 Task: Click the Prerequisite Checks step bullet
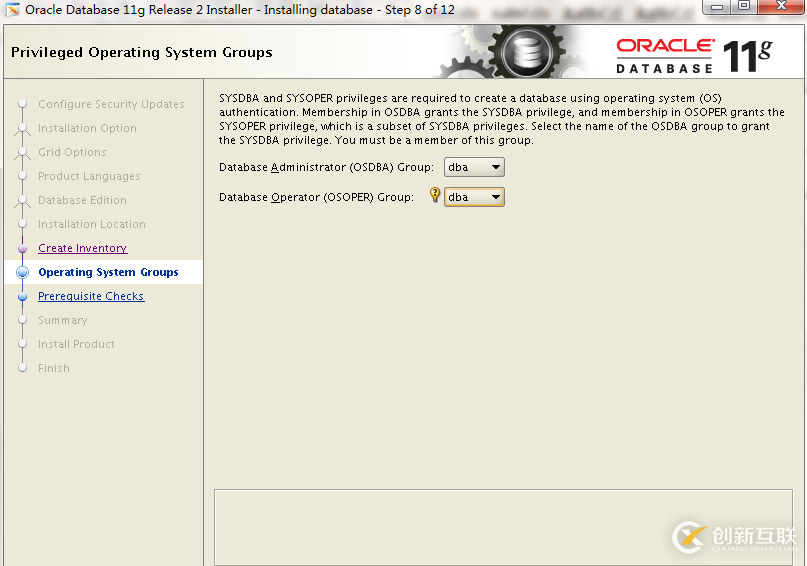click(22, 297)
